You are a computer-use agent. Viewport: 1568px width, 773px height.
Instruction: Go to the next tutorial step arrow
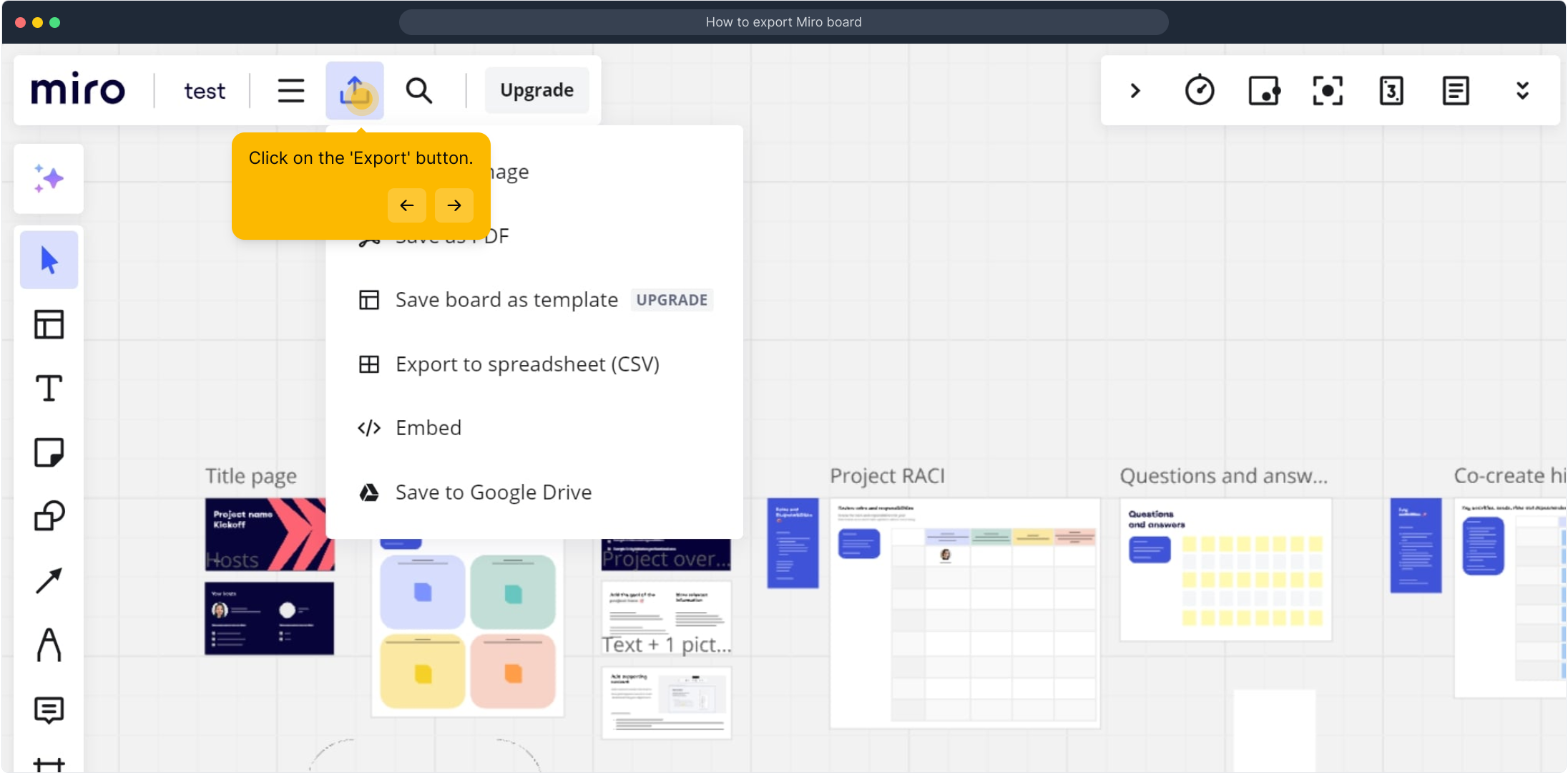coord(454,205)
